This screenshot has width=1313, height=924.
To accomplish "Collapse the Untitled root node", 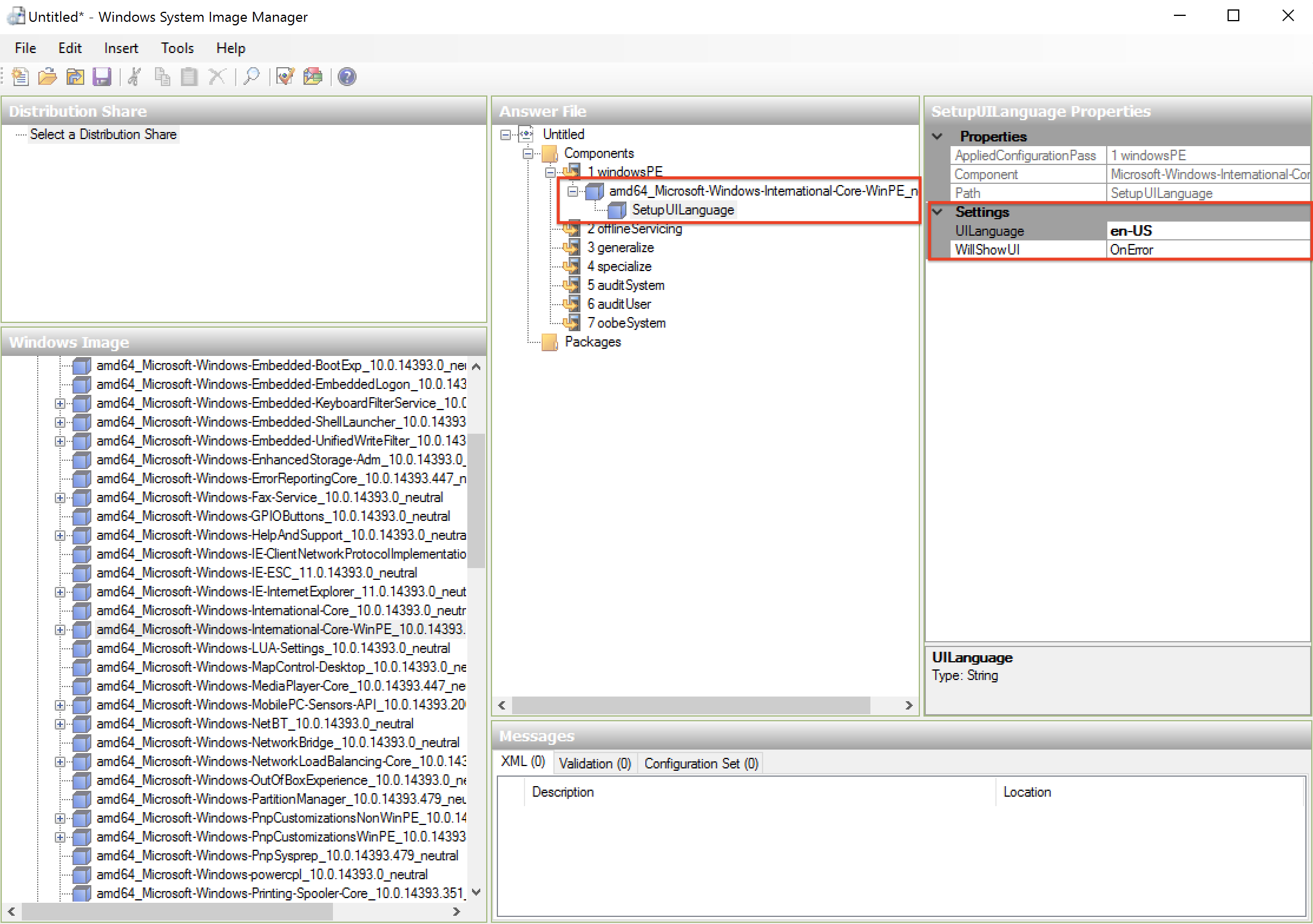I will coord(506,134).
